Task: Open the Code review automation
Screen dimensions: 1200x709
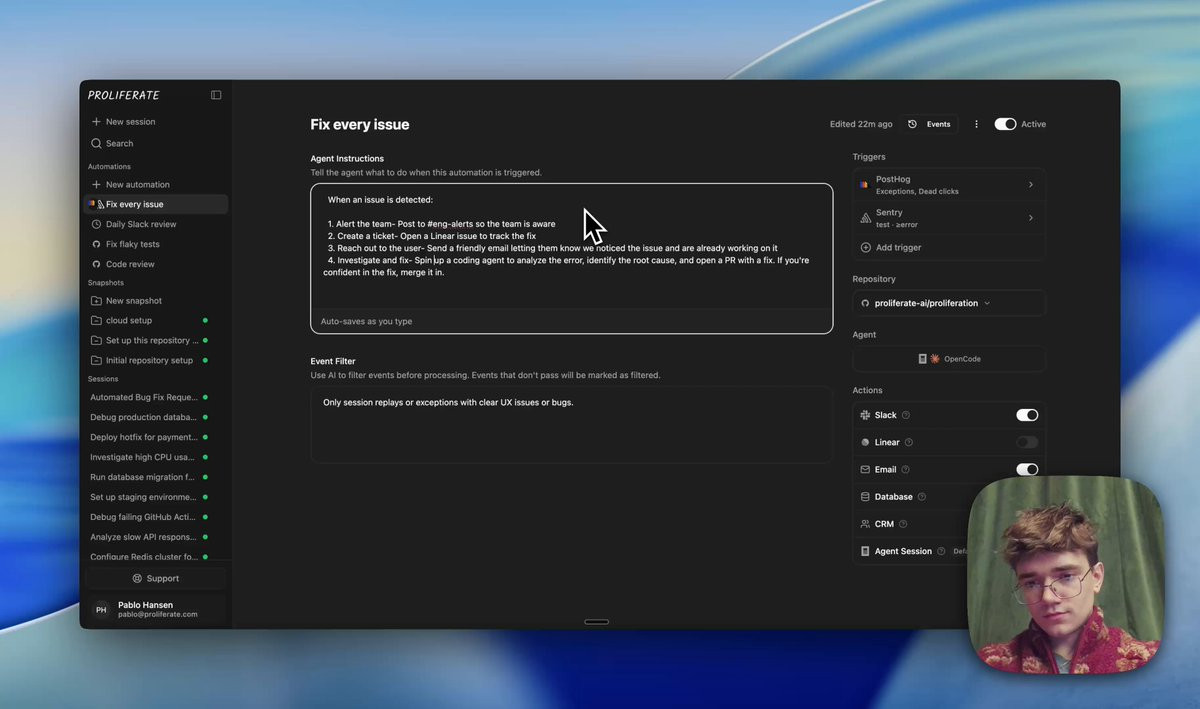Action: pos(156,264)
